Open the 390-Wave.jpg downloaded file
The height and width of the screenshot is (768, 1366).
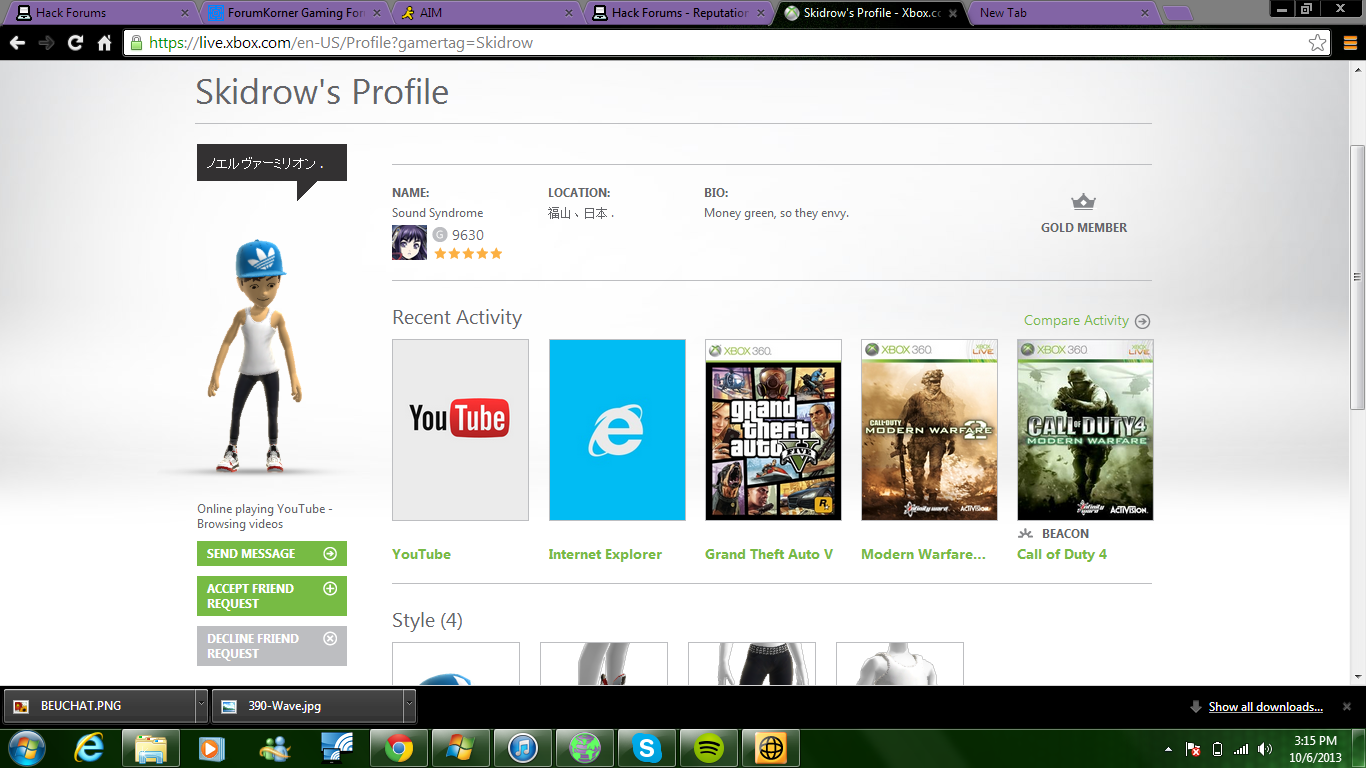[307, 706]
